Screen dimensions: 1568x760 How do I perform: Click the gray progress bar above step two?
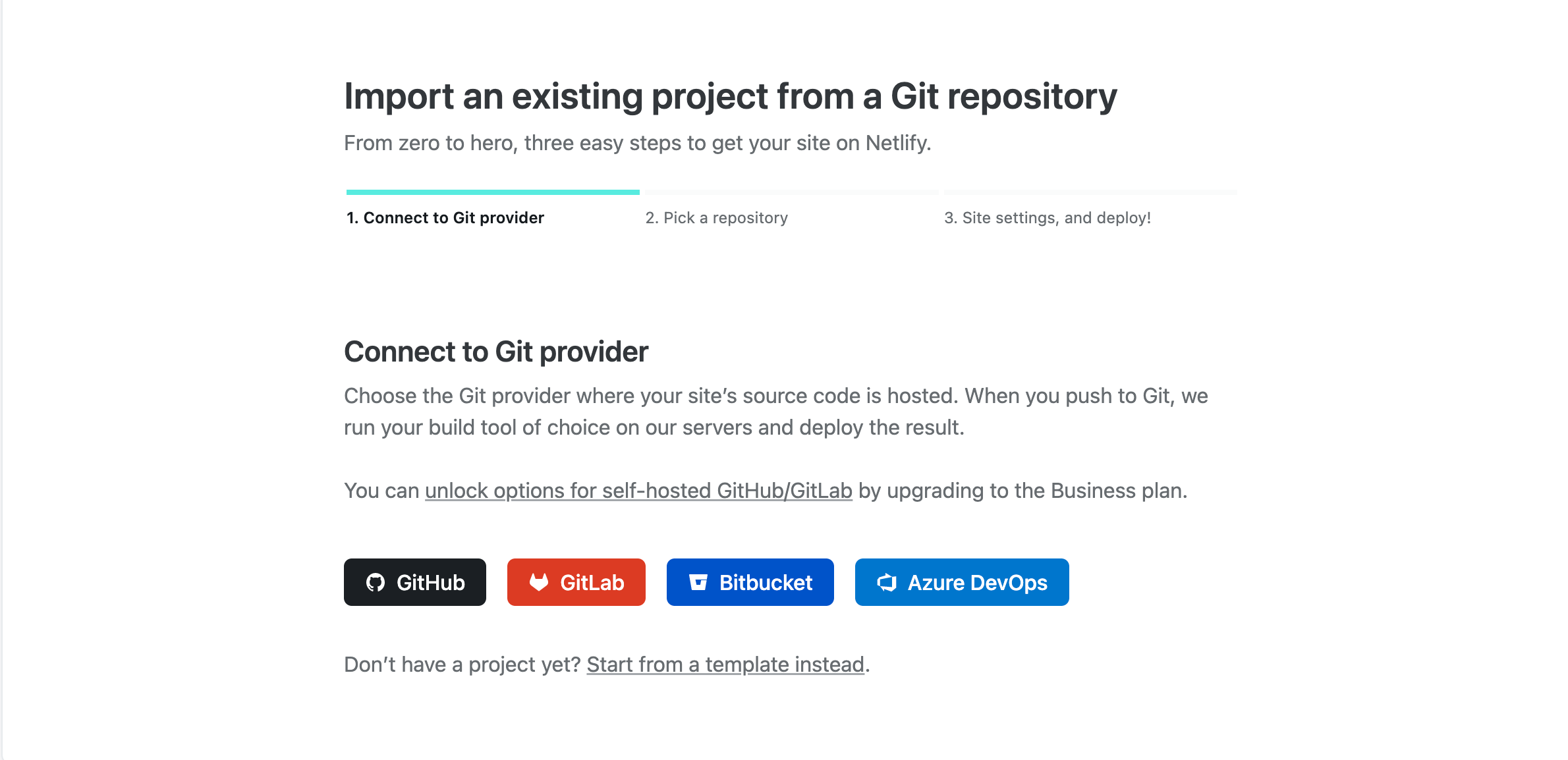click(792, 192)
